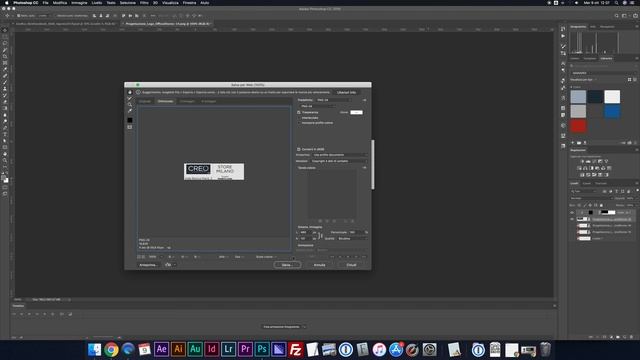
Task: Toggle the Converti in sRGB checkbox
Action: click(299, 149)
